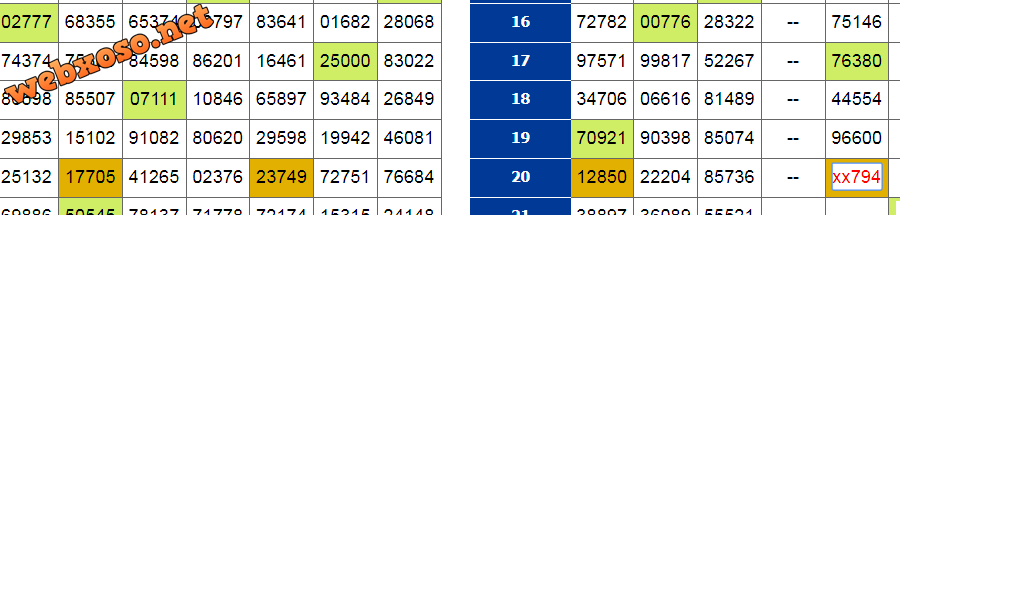This screenshot has height=614, width=1009.
Task: Click the cell 46081
Action: (409, 138)
